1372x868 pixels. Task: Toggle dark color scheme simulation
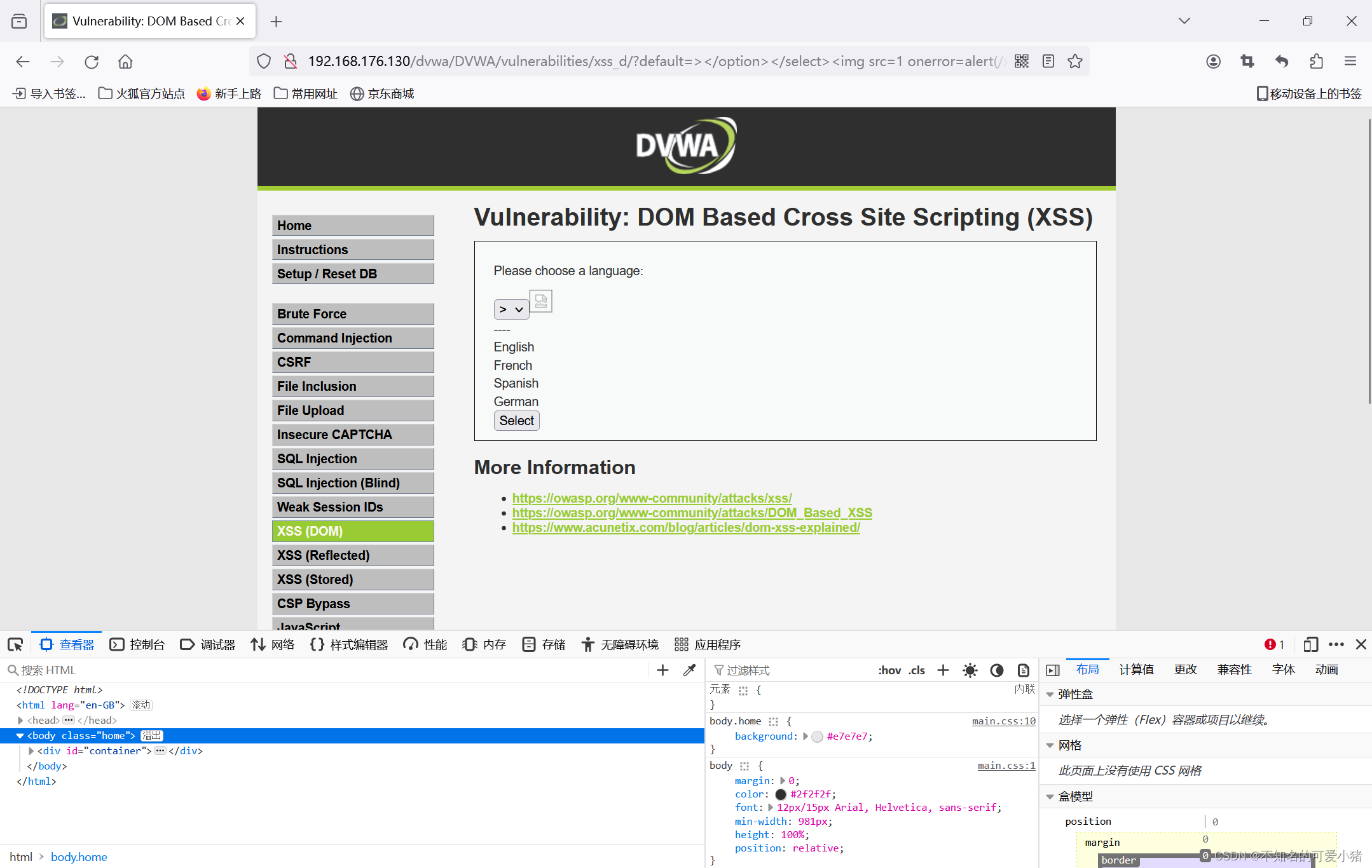point(997,670)
